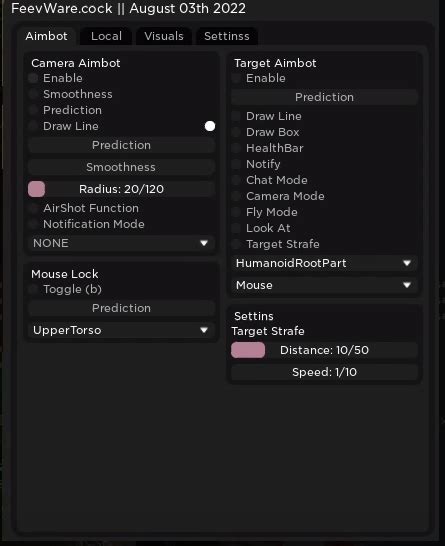Open the Visuals tab

[164, 36]
